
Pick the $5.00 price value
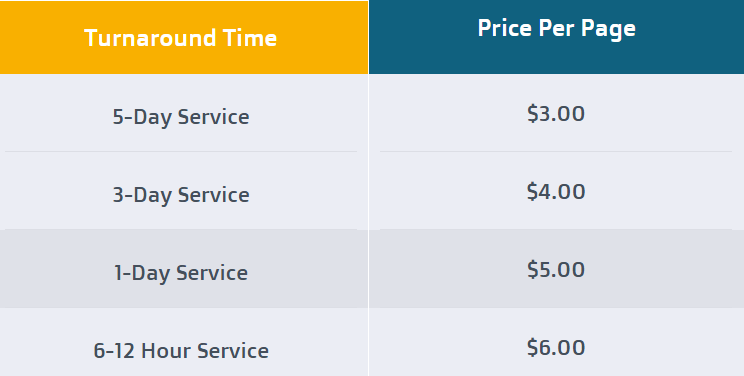click(556, 270)
